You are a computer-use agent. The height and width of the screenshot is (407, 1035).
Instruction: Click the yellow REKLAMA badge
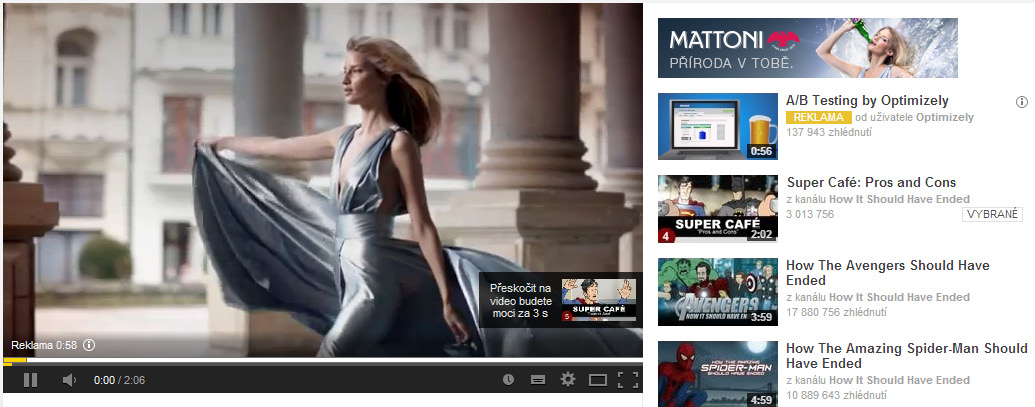click(x=818, y=117)
